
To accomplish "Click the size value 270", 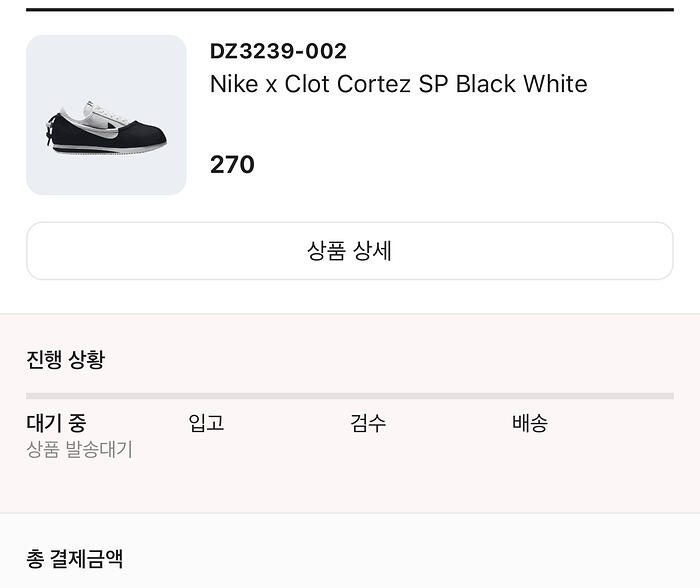I will click(x=232, y=165).
